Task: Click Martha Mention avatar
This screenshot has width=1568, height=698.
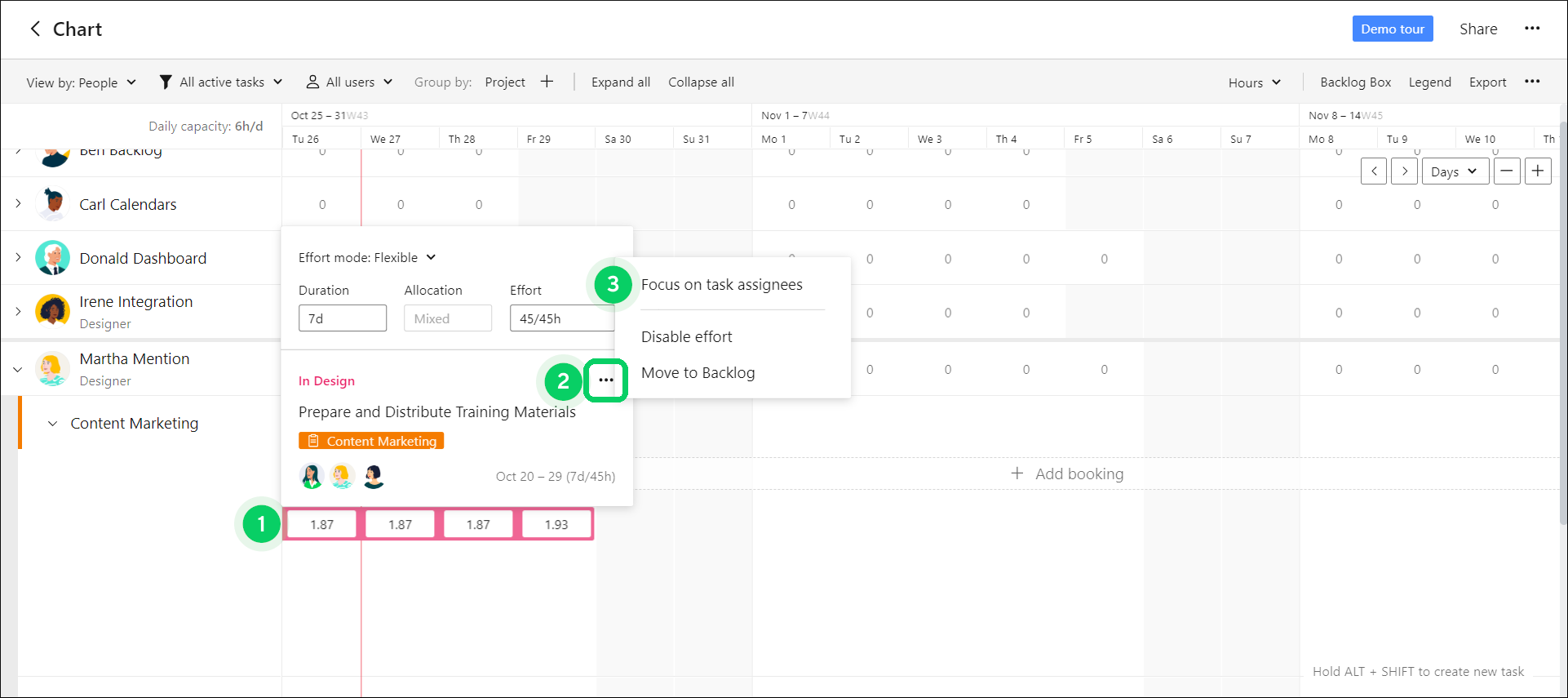Action: coord(53,369)
